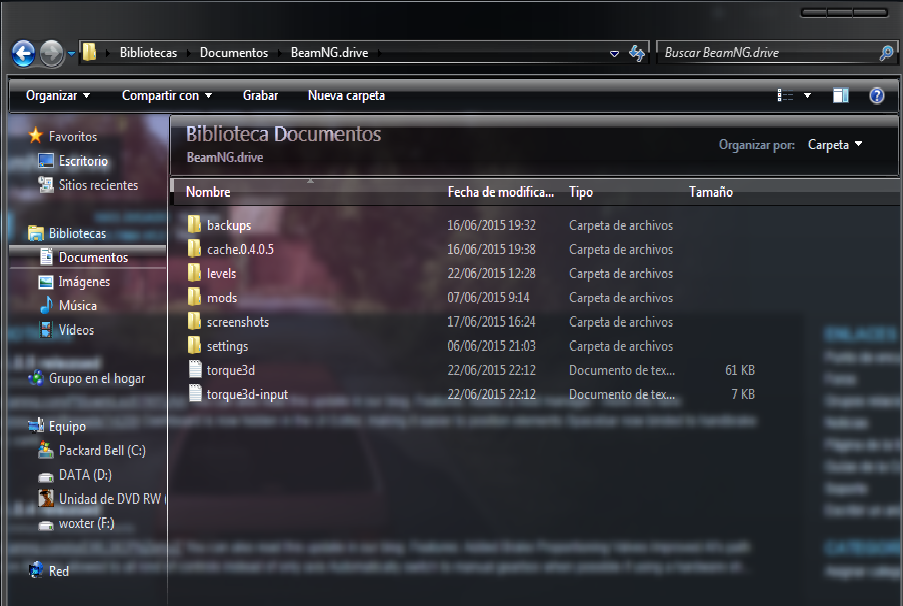The image size is (903, 606).
Task: Select the cache.0.4.0.5 folder icon
Action: [x=195, y=248]
